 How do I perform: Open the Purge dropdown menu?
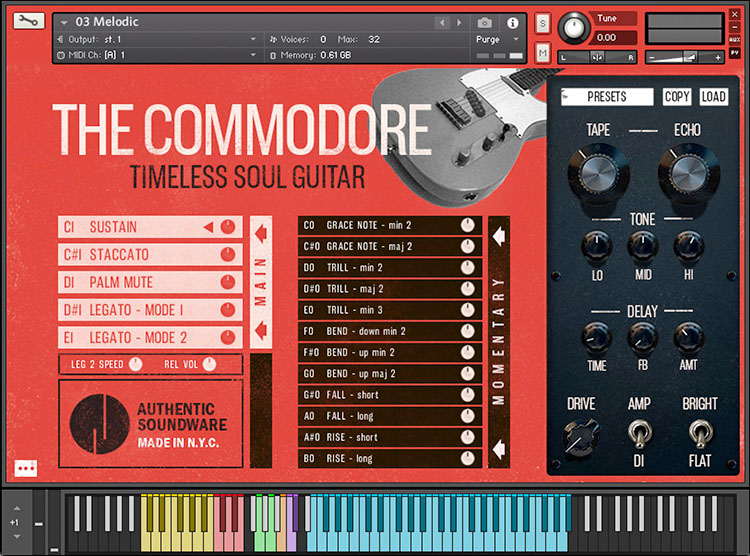497,39
